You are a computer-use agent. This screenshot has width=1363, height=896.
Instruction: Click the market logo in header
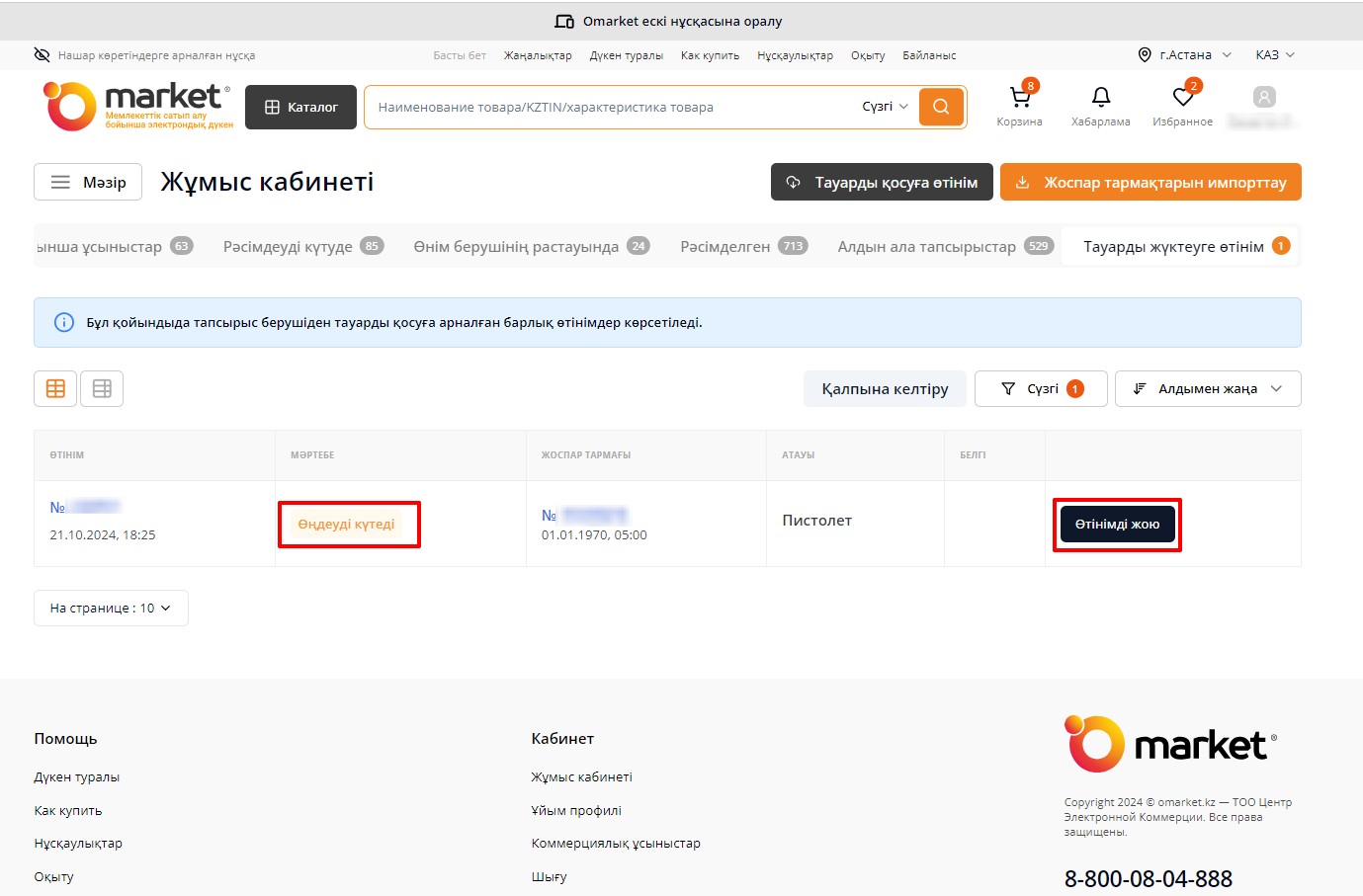tap(137, 106)
